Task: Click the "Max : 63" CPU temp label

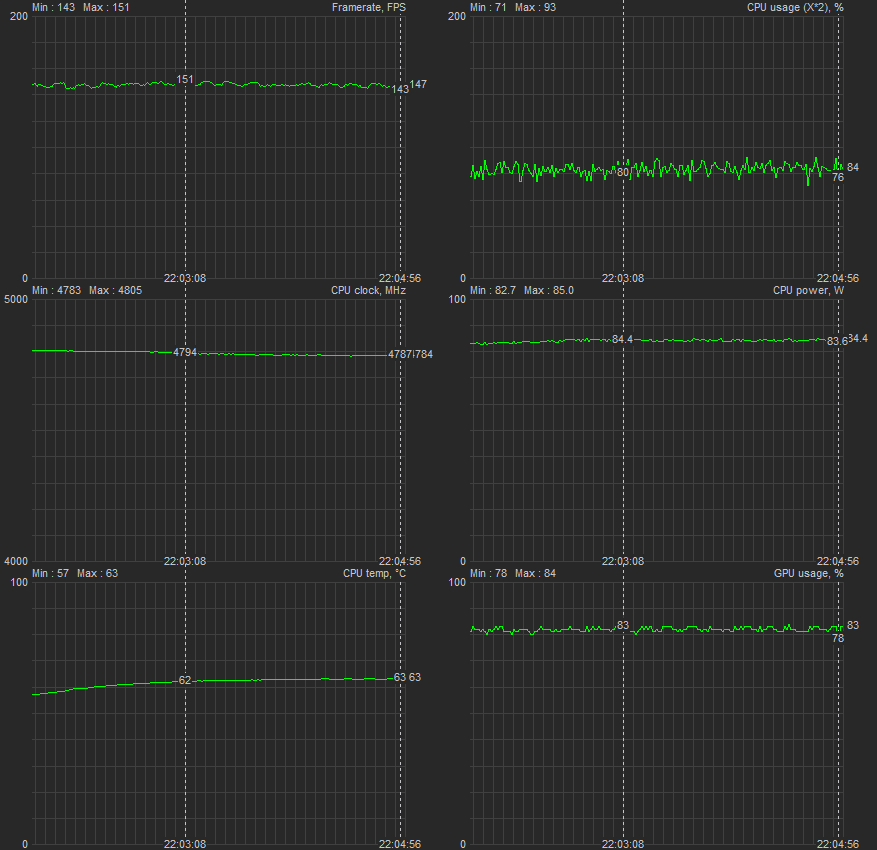Action: click(97, 573)
